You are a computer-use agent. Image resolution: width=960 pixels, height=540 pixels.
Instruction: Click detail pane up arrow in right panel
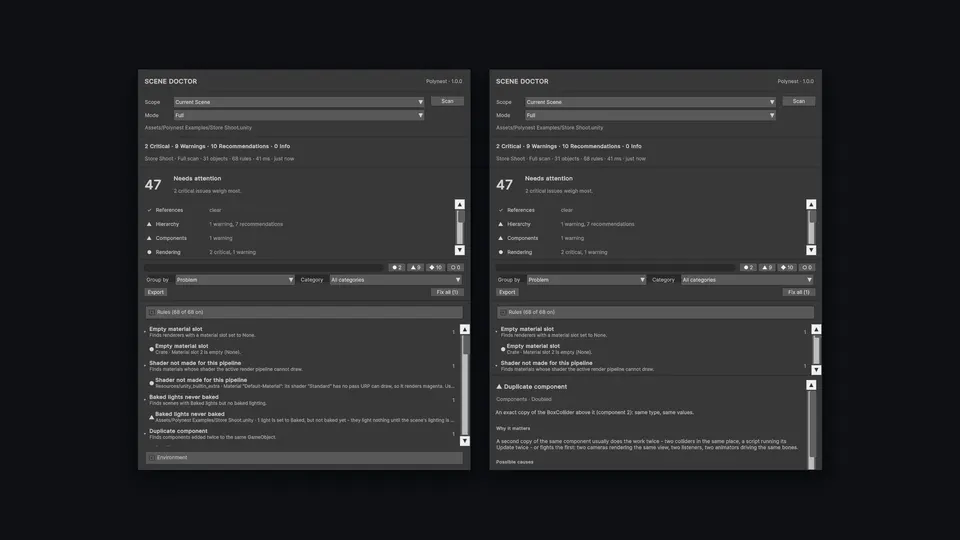pyautogui.click(x=811, y=385)
